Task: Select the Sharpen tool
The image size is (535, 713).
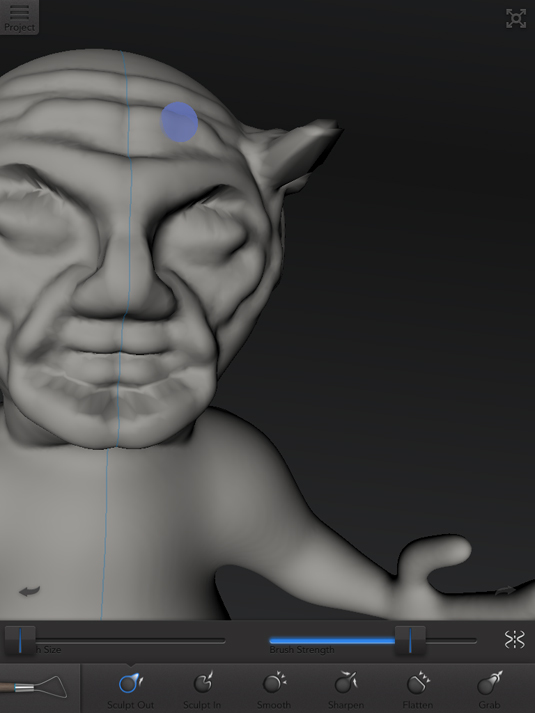Action: (x=345, y=690)
